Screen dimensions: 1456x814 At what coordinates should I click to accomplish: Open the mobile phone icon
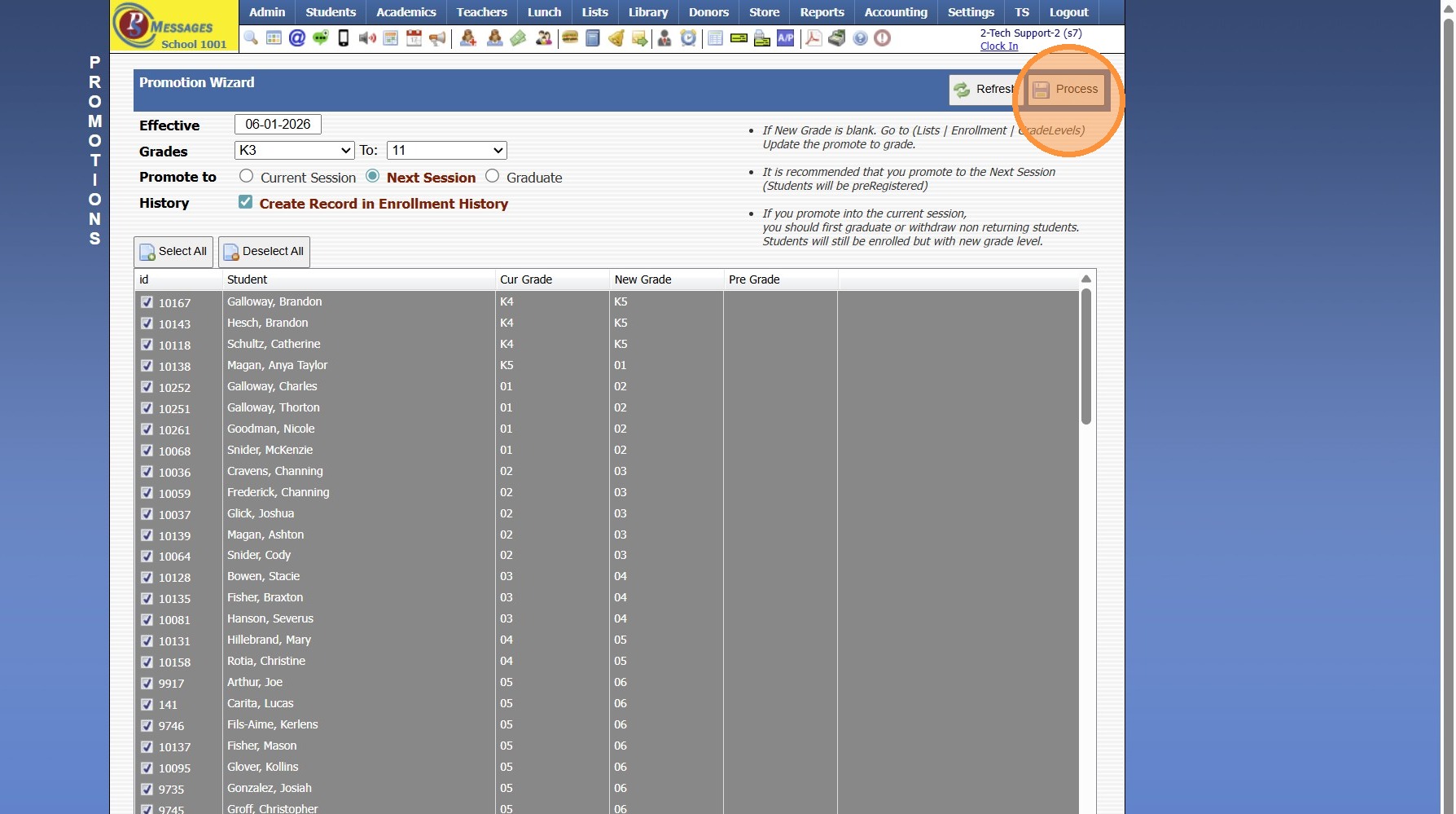click(x=344, y=38)
